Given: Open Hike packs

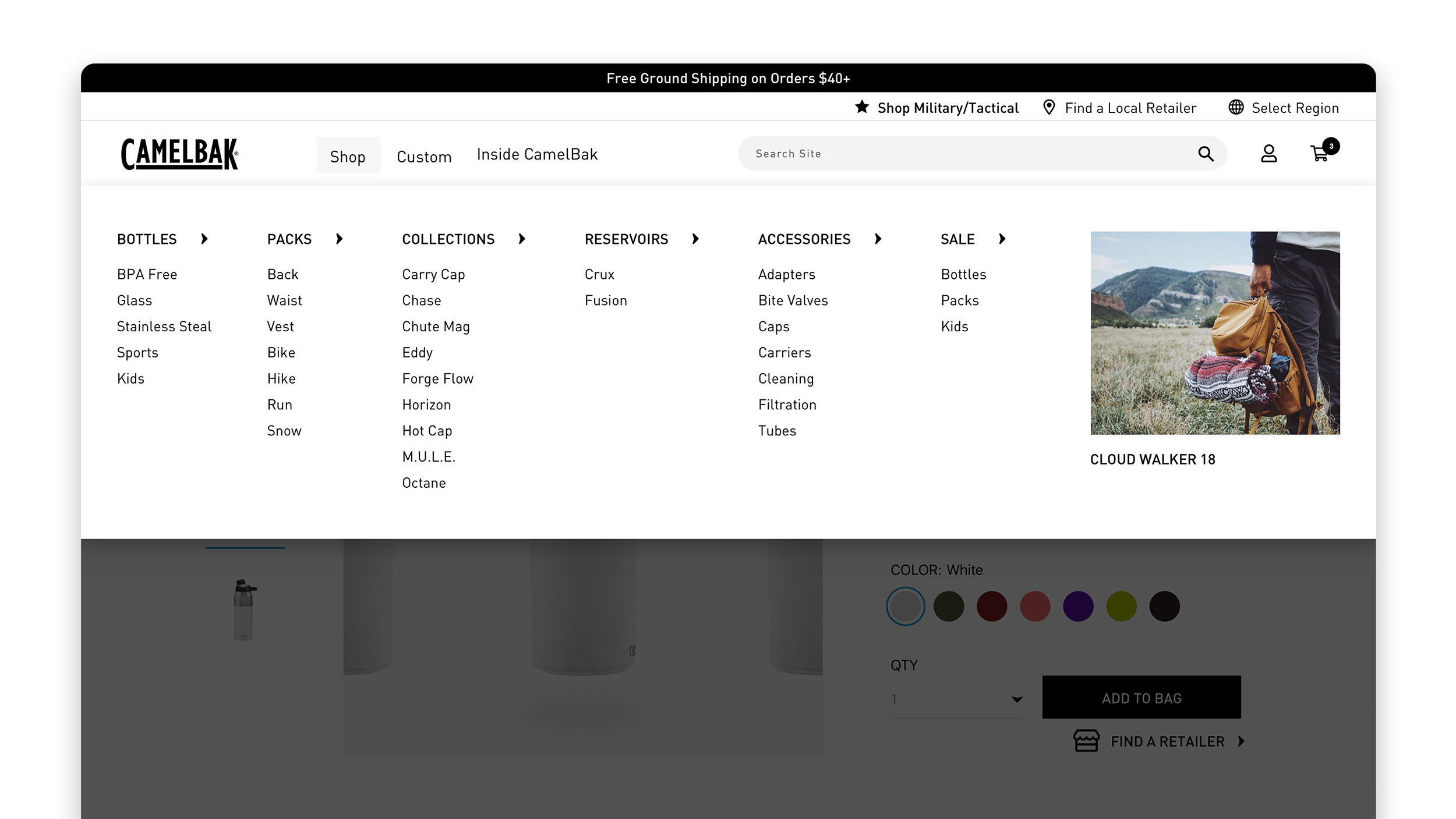Looking at the screenshot, I should pos(281,379).
